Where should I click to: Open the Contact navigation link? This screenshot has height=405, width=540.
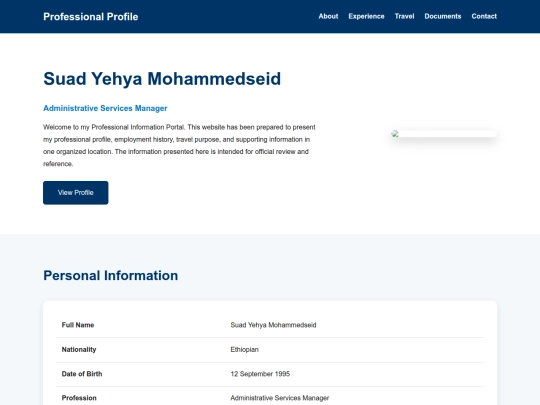tap(484, 16)
